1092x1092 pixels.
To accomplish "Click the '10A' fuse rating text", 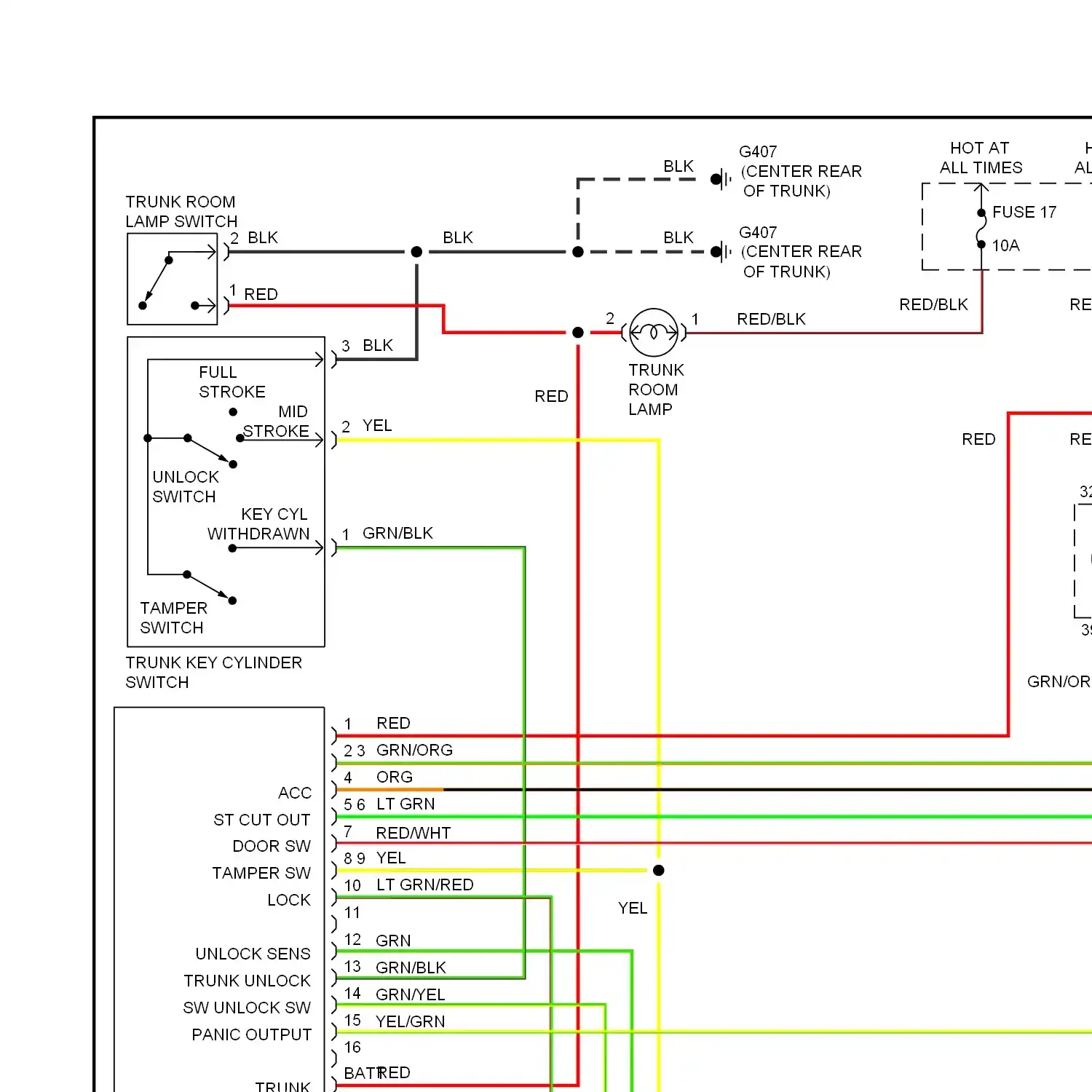I will point(1005,245).
